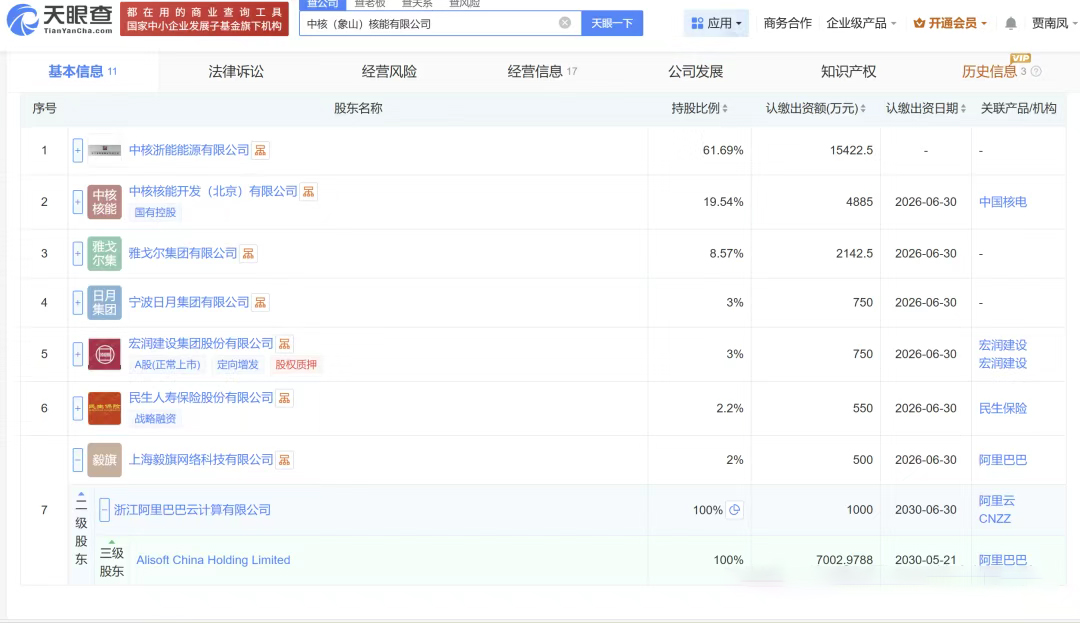1080x623 pixels.
Task: Open the 企业级产品 dropdown
Action: (x=861, y=23)
